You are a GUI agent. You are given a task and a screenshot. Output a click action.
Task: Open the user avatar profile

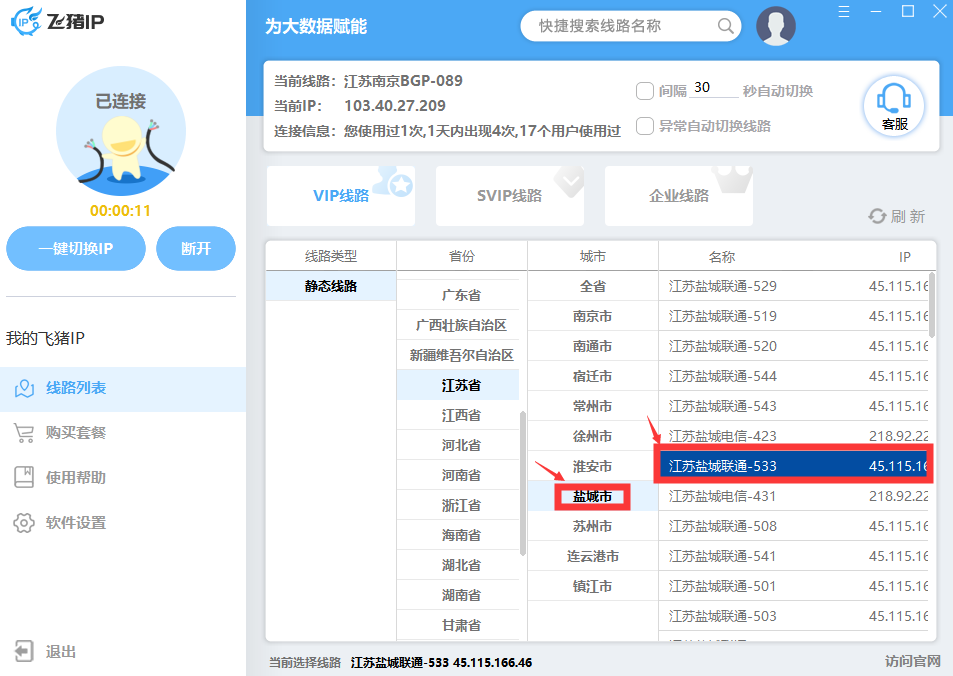point(776,26)
